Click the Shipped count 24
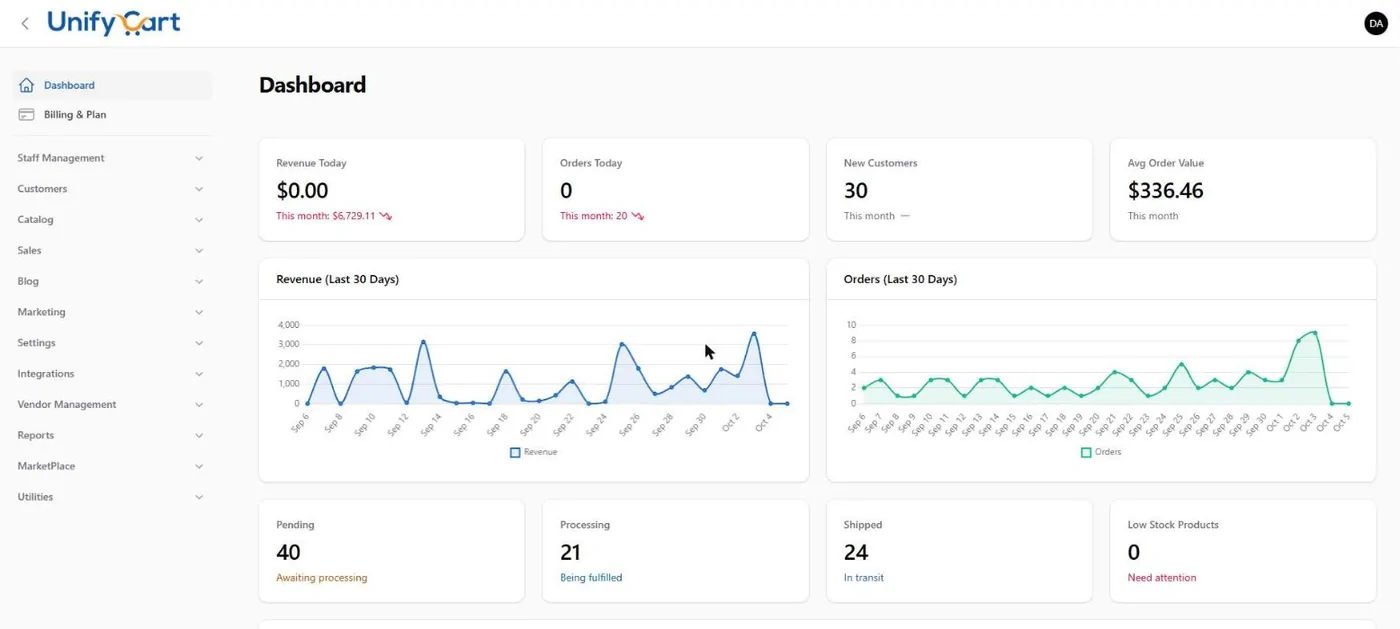The height and width of the screenshot is (629, 1400). coord(856,552)
